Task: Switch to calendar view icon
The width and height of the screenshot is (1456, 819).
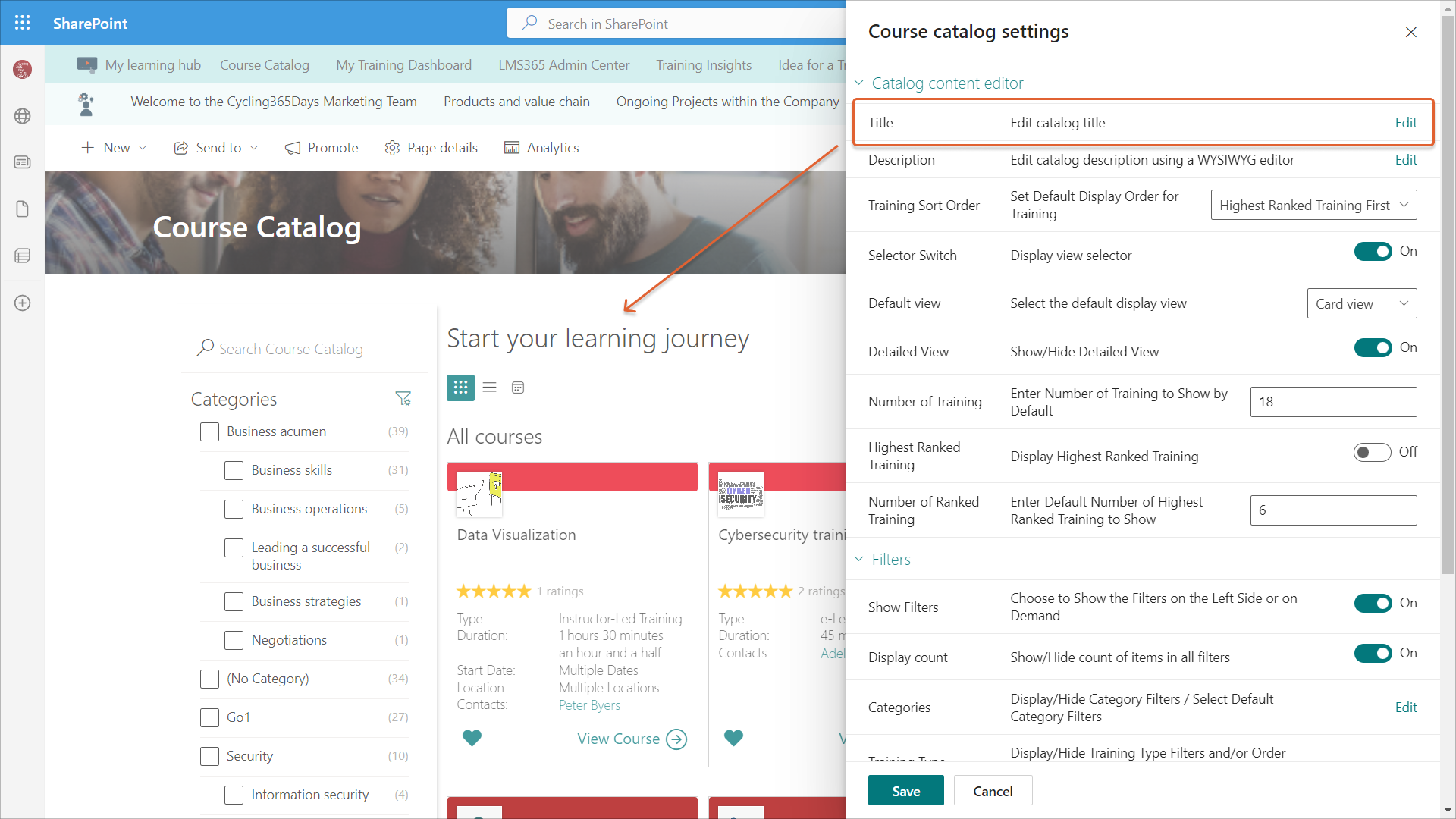Action: (518, 388)
